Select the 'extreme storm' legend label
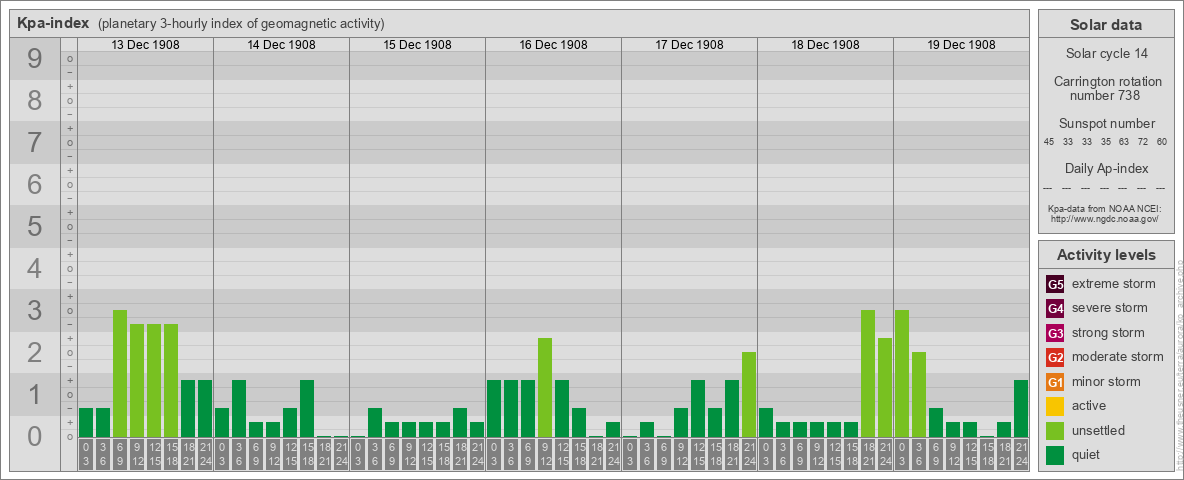This screenshot has width=1184, height=480. pyautogui.click(x=1114, y=284)
